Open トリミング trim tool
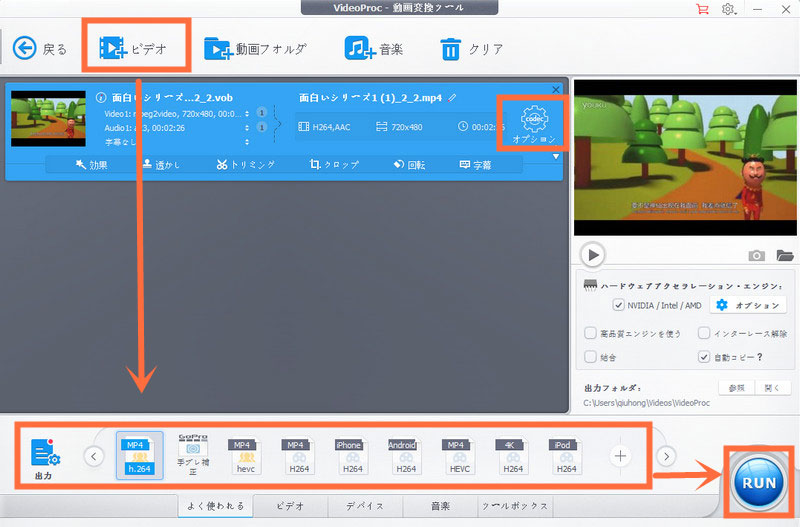The width and height of the screenshot is (800, 527). click(x=246, y=165)
